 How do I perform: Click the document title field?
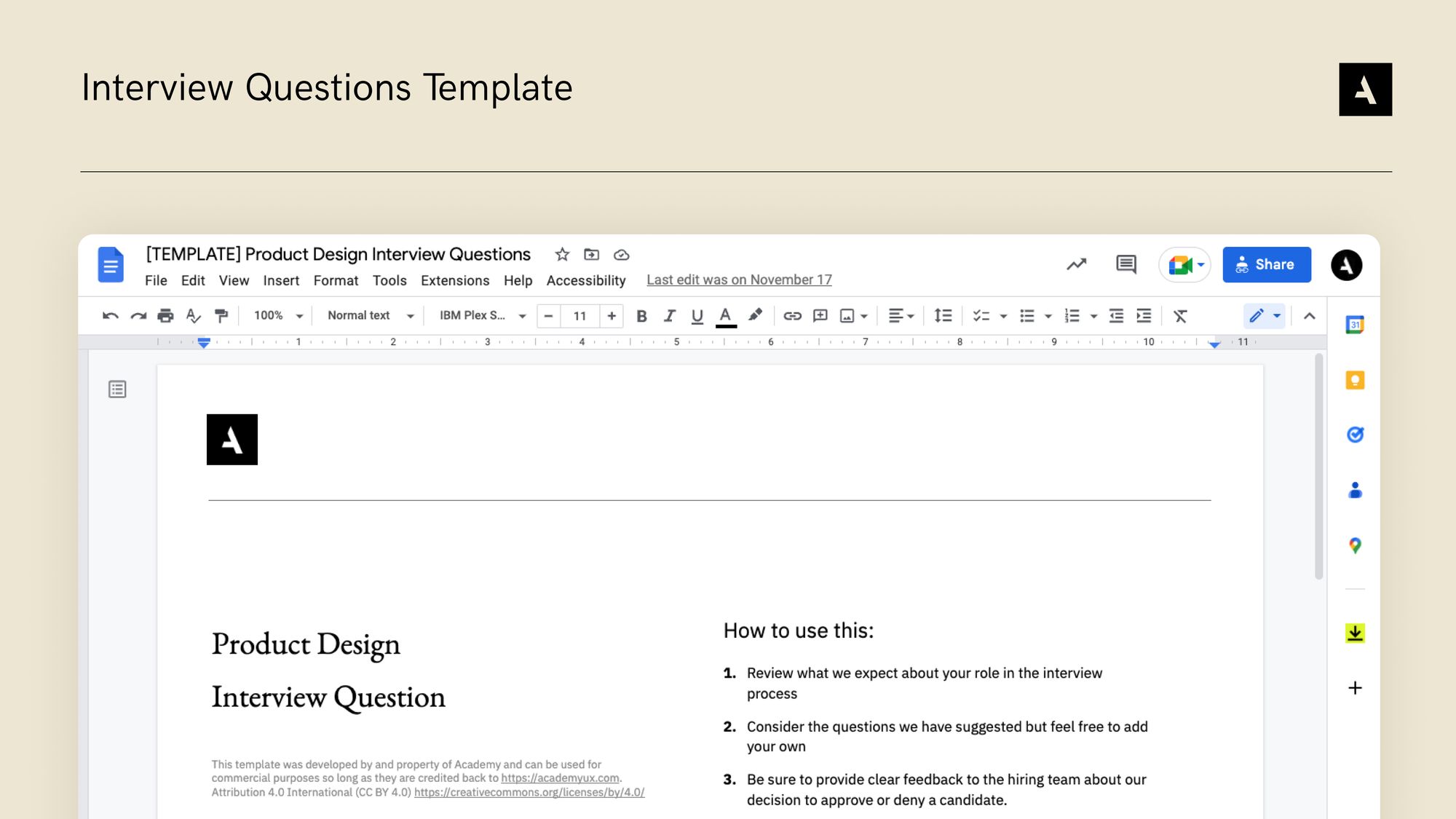[x=338, y=254]
